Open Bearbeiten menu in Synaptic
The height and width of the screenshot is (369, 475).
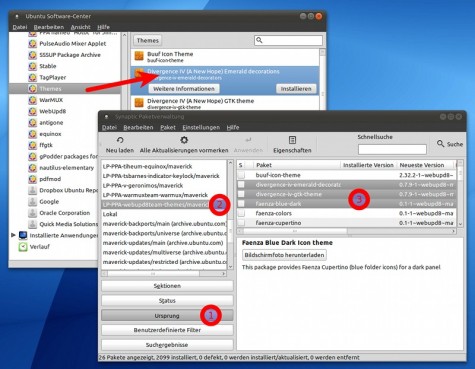138,127
